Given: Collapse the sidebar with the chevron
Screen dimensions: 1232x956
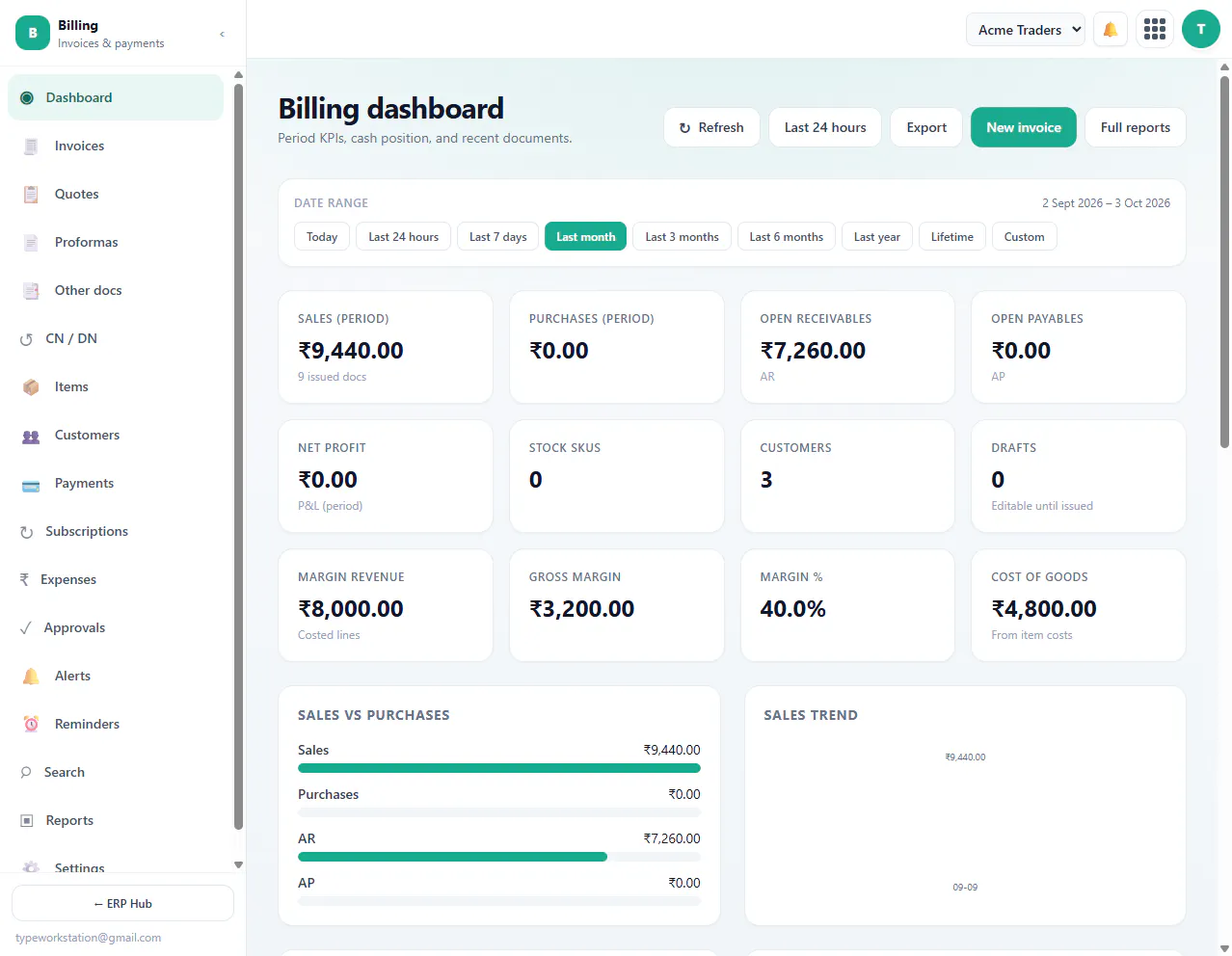Looking at the screenshot, I should tap(223, 34).
